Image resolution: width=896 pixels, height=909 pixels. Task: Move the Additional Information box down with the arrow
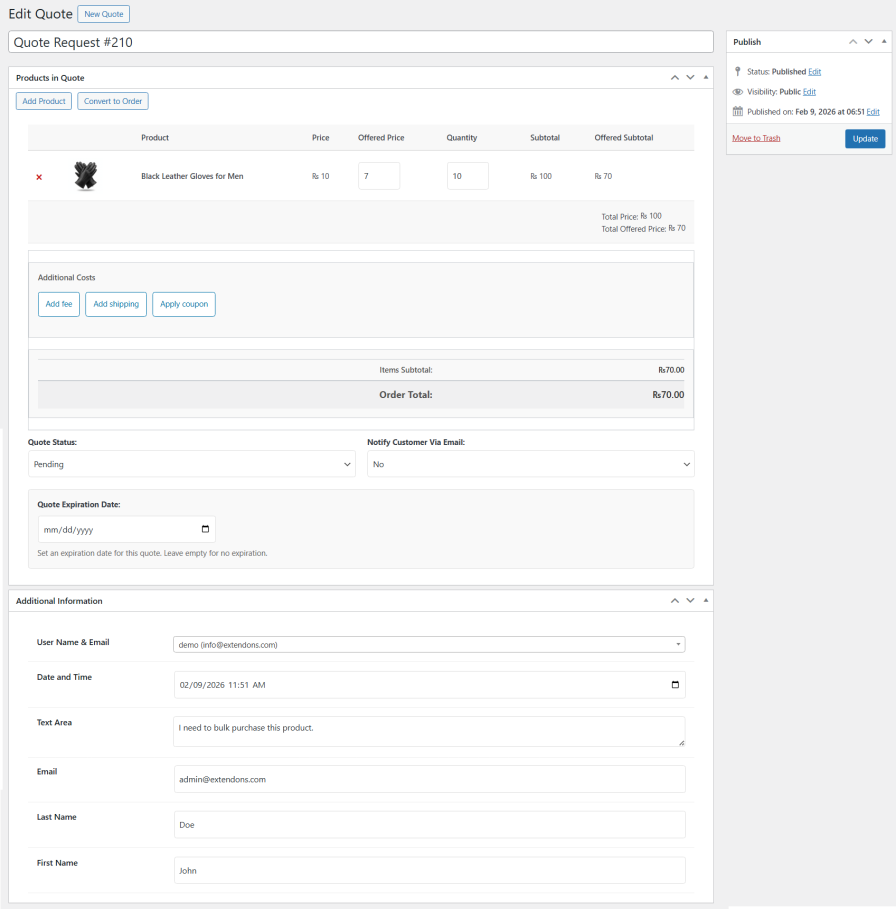(689, 600)
